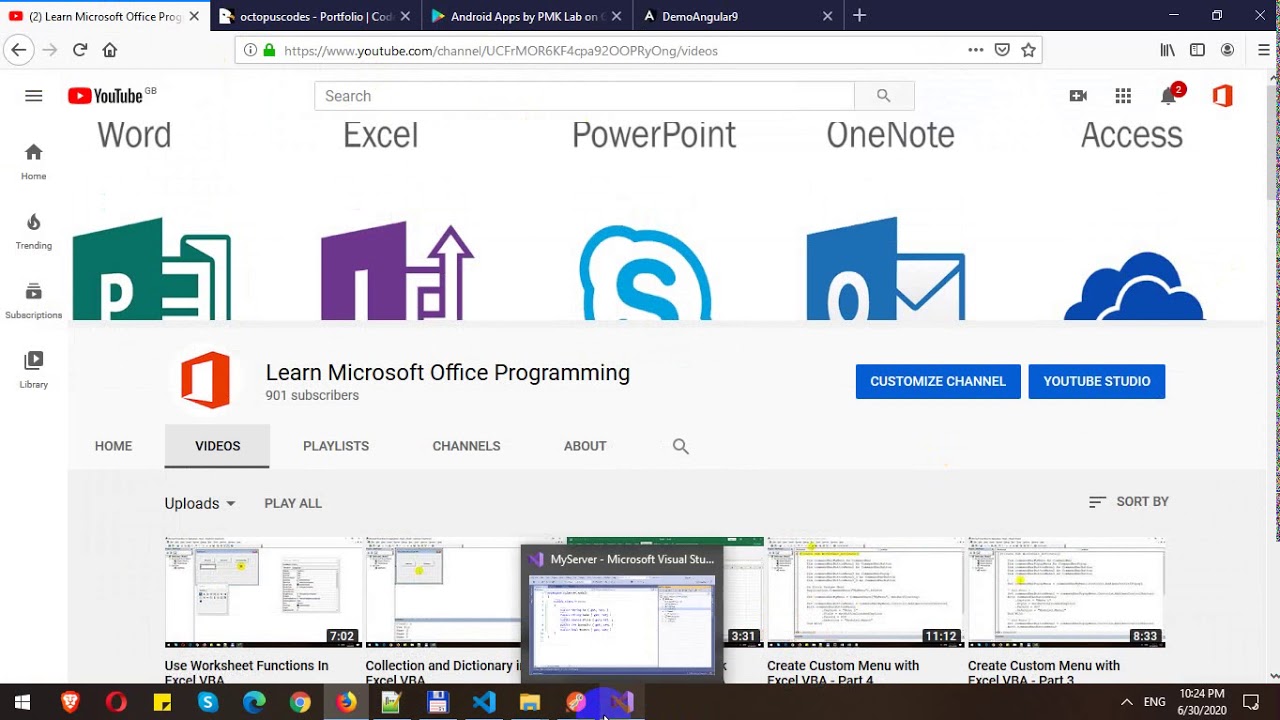Open the Windows Start menu
The height and width of the screenshot is (720, 1280).
pos(22,702)
